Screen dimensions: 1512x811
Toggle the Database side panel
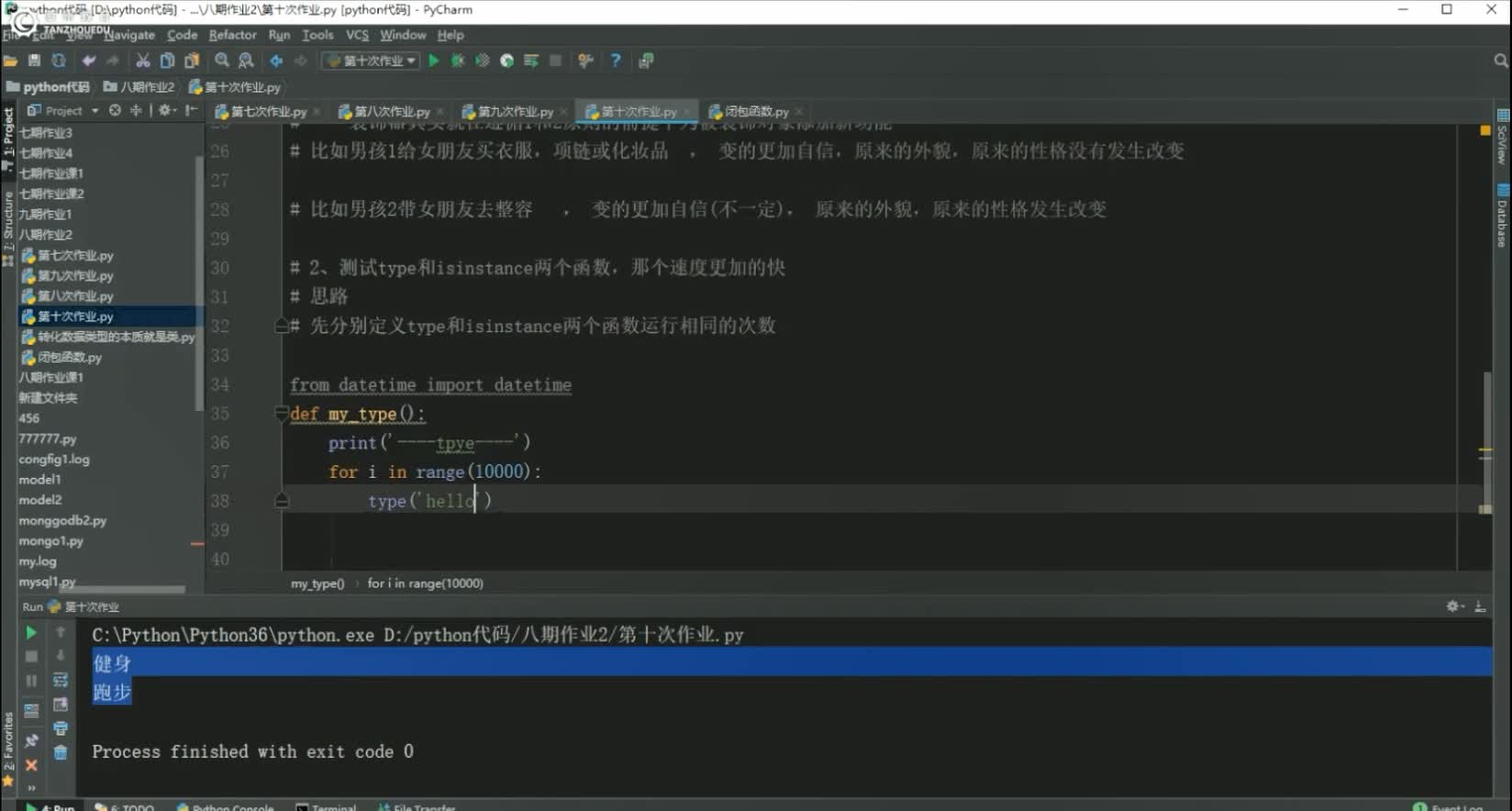pos(1502,217)
